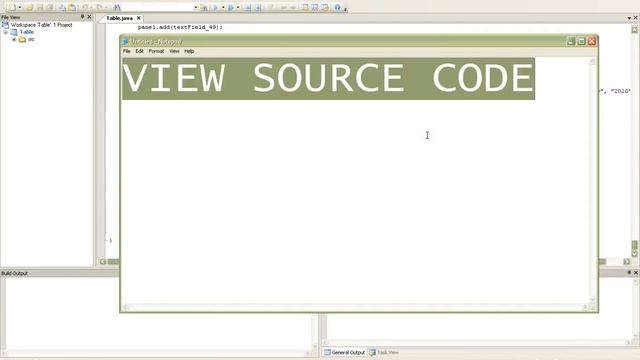Close the bottom-right output panel
The height and width of the screenshot is (360, 640).
[636, 272]
